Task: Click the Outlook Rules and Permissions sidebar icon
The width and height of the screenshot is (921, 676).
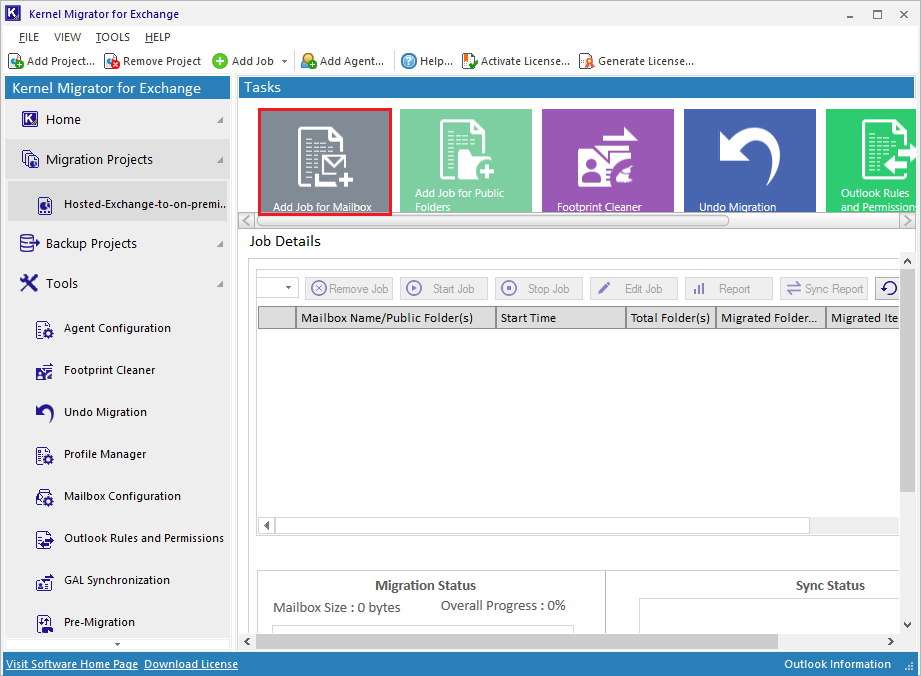Action: tap(44, 539)
